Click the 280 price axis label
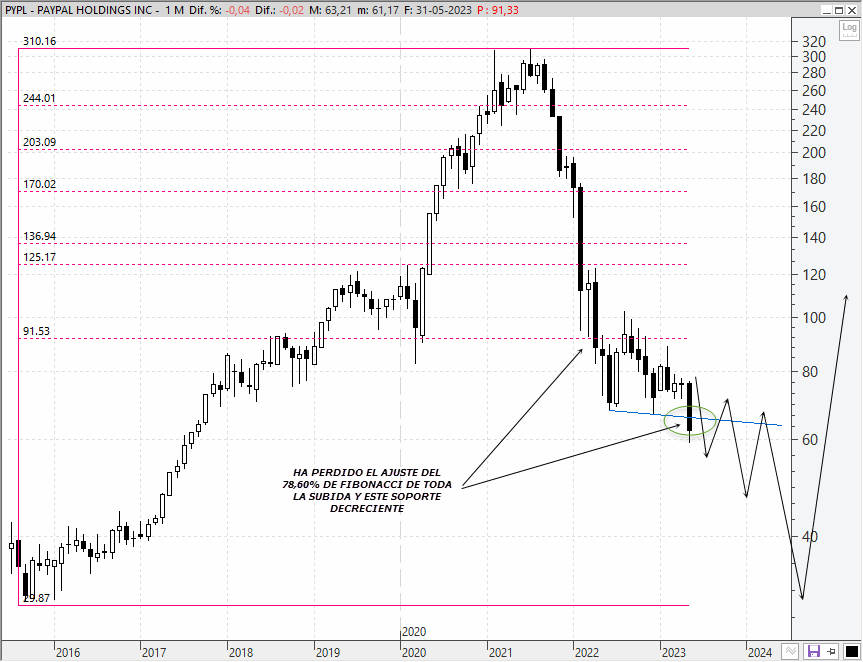 tap(815, 73)
